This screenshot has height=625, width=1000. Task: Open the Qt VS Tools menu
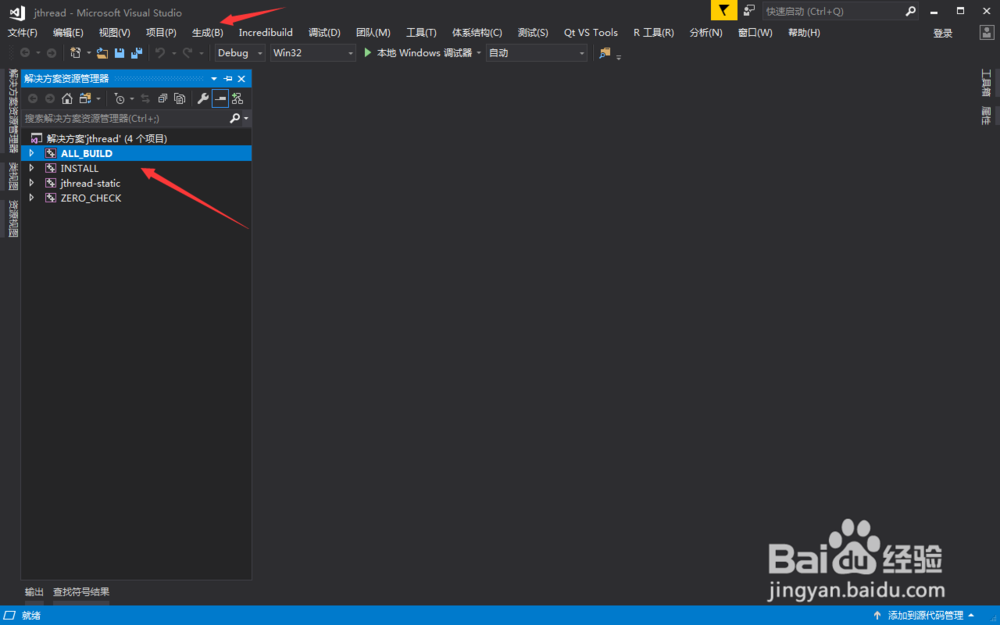click(x=591, y=33)
